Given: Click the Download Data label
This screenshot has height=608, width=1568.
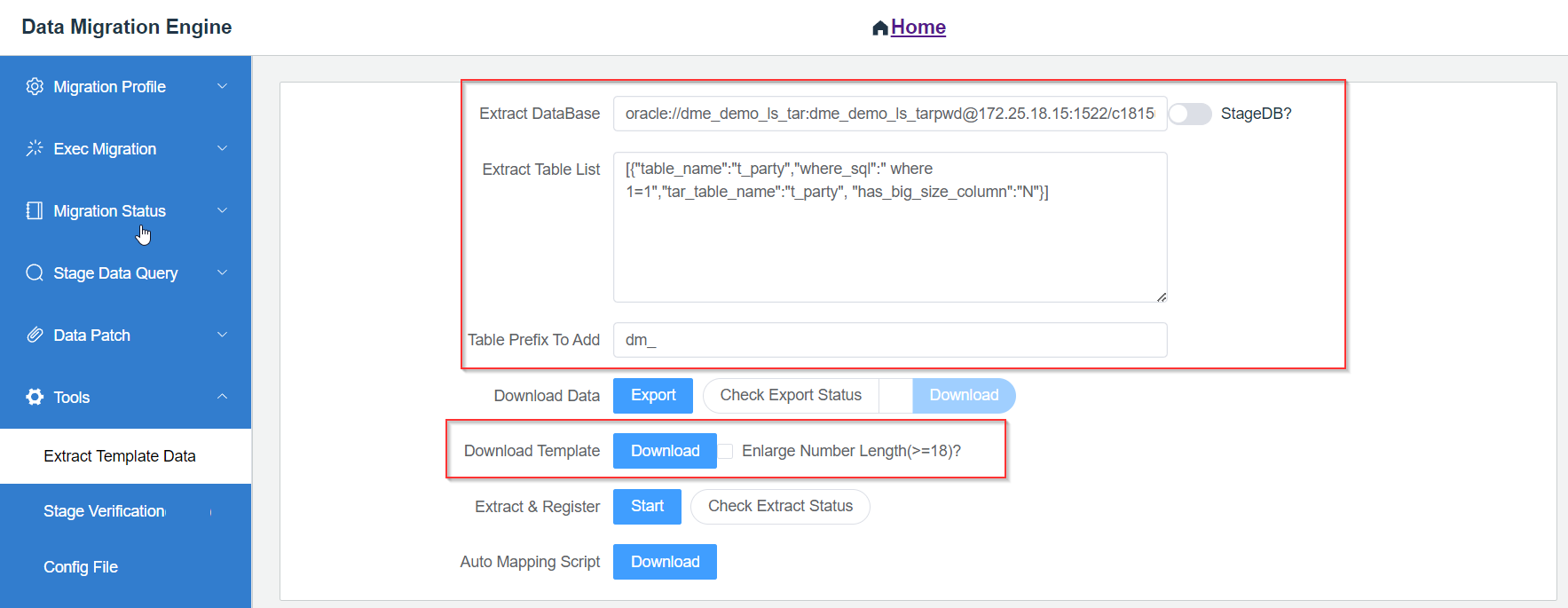Looking at the screenshot, I should [547, 396].
